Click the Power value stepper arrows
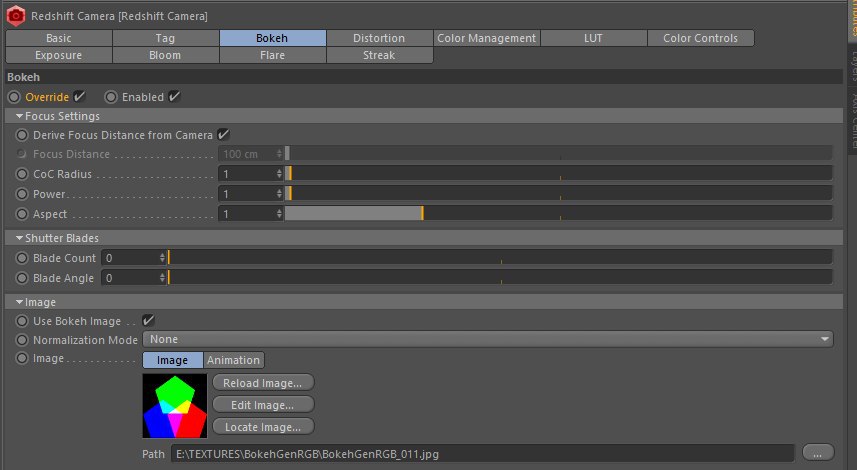Screen dimensions: 857x470 click(279, 194)
